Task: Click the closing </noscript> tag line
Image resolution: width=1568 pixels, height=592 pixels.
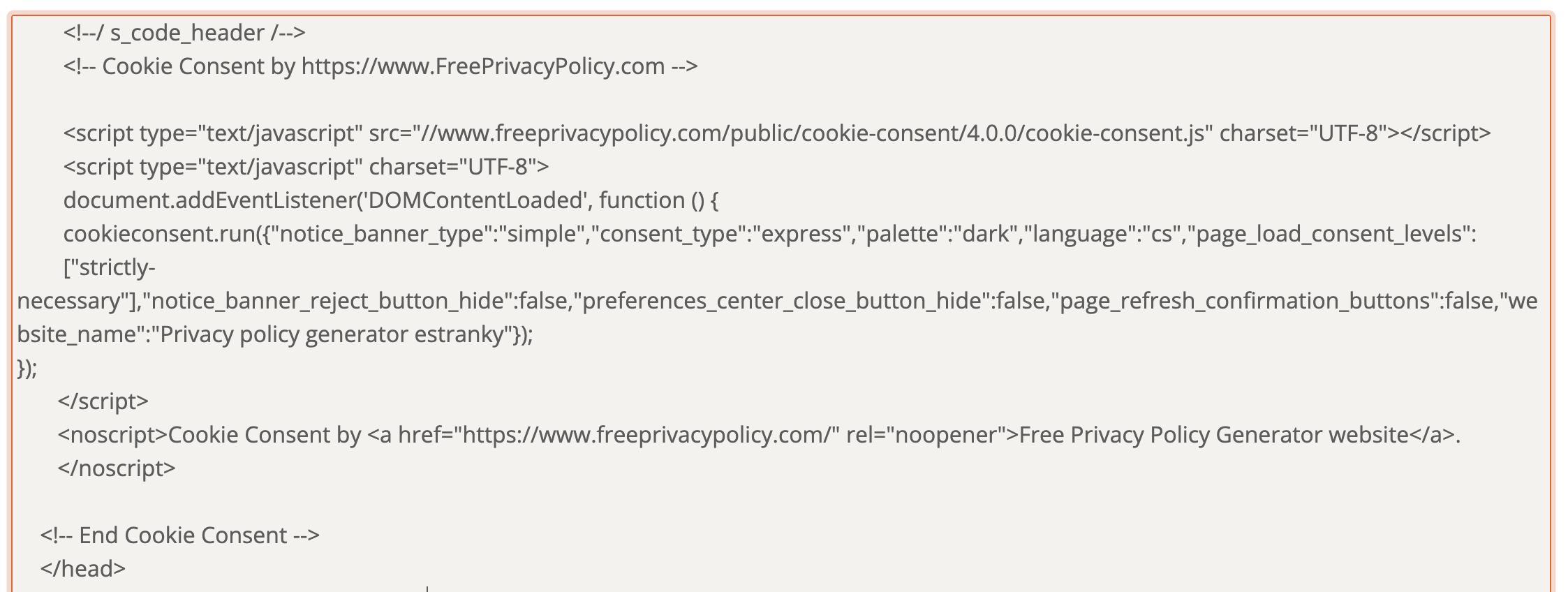Action: click(117, 468)
